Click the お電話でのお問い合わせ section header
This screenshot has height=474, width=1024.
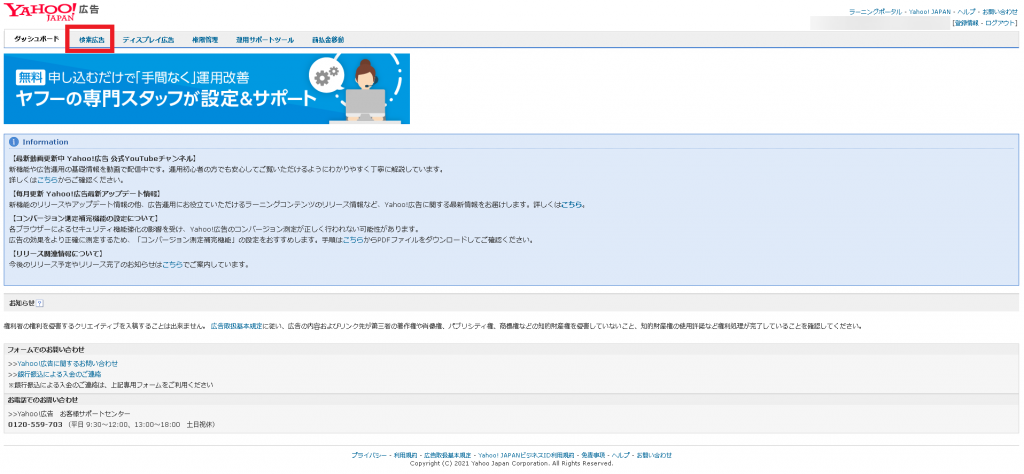[42, 400]
